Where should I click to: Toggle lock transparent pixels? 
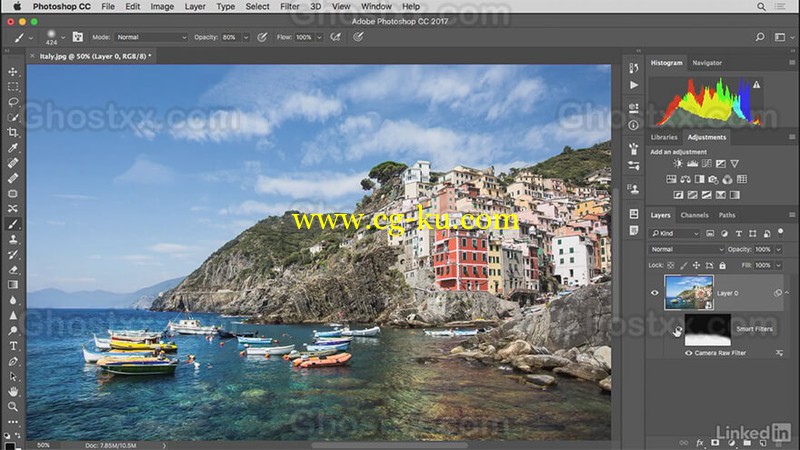point(670,265)
